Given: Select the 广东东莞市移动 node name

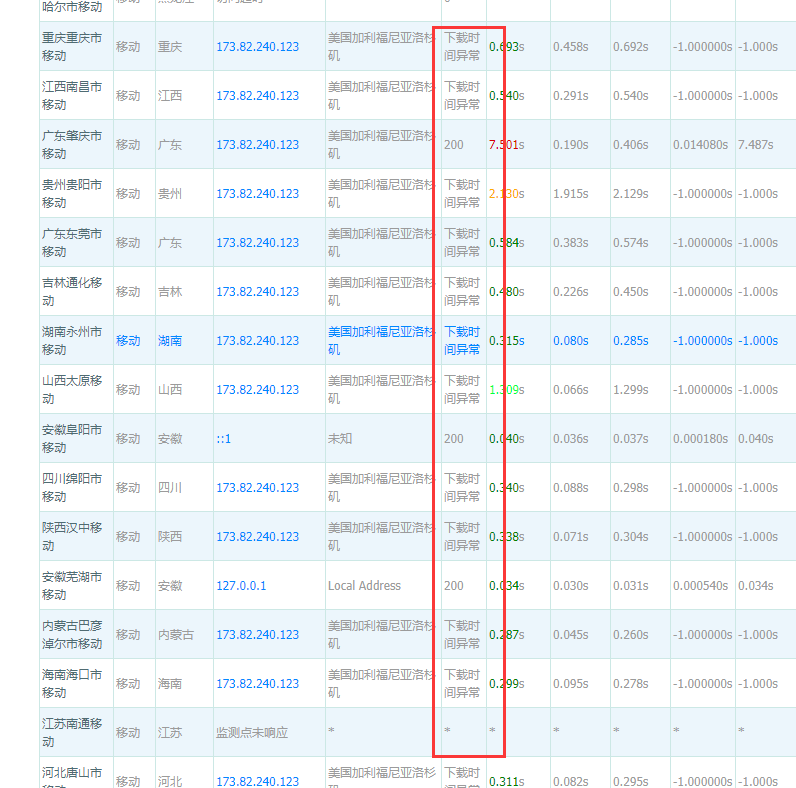Looking at the screenshot, I should 72,243.
